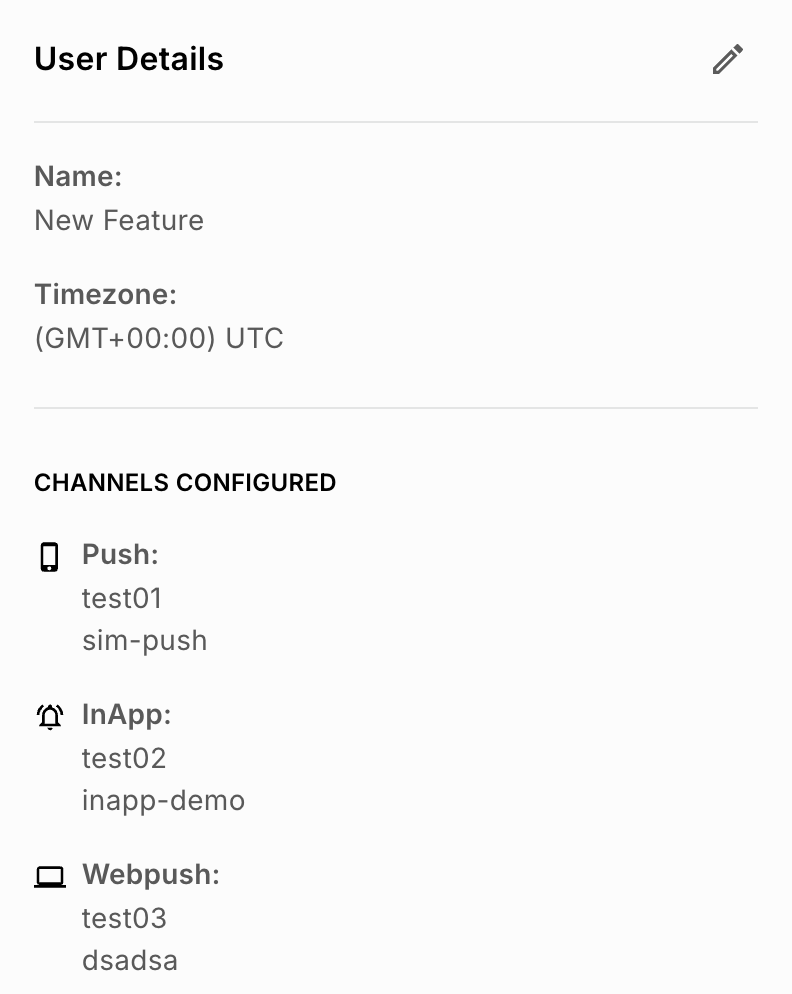792x994 pixels.
Task: Click the Webpush channel label
Action: tap(151, 875)
